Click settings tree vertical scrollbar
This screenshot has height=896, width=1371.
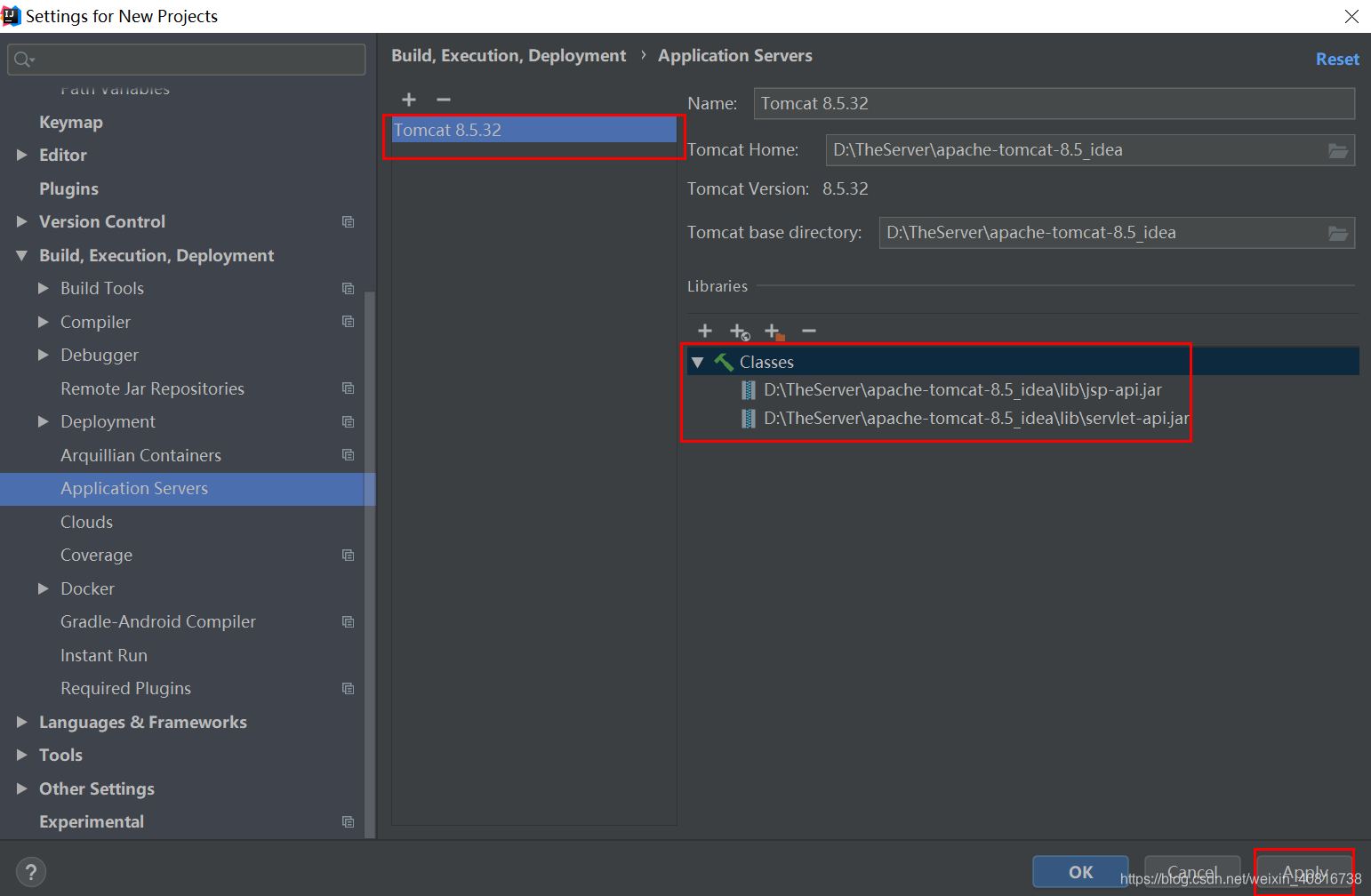coord(370,564)
